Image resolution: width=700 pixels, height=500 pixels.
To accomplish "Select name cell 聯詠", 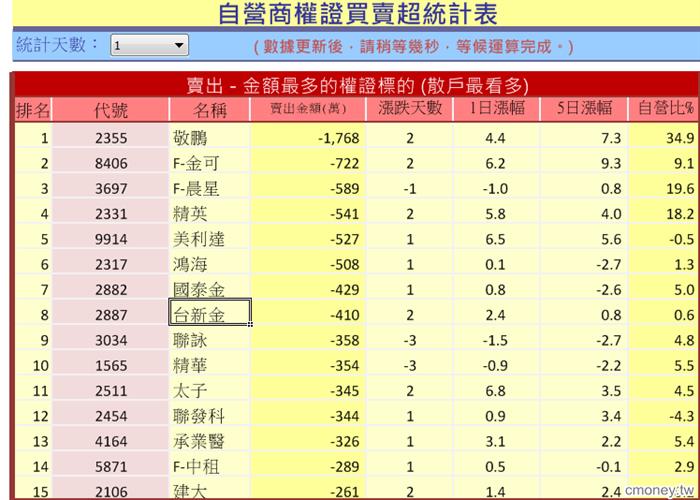I will pyautogui.click(x=209, y=340).
